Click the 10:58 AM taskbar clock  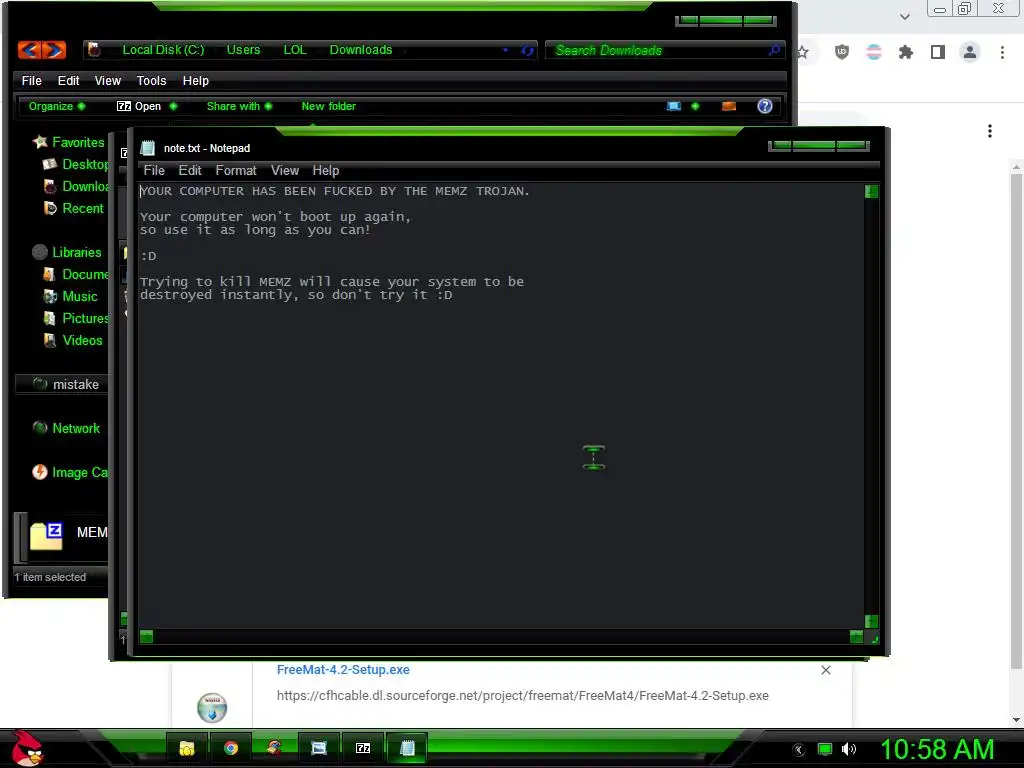936,749
